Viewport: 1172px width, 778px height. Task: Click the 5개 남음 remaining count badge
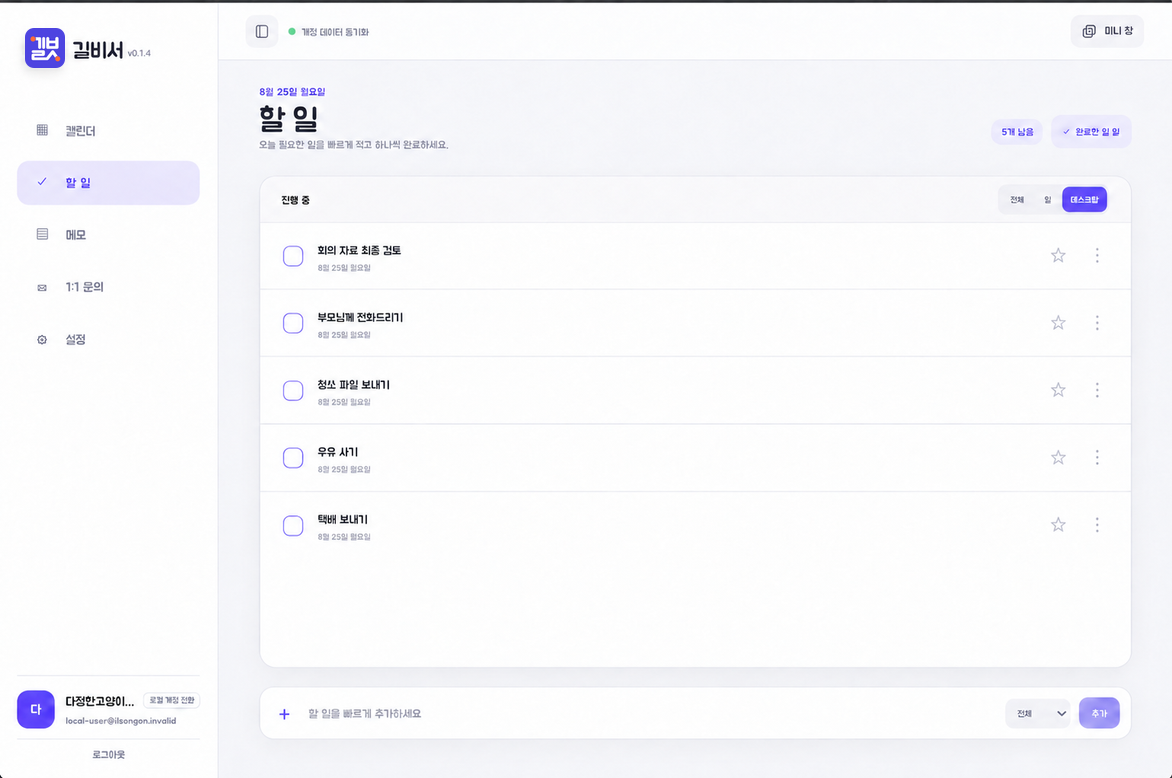point(1017,132)
